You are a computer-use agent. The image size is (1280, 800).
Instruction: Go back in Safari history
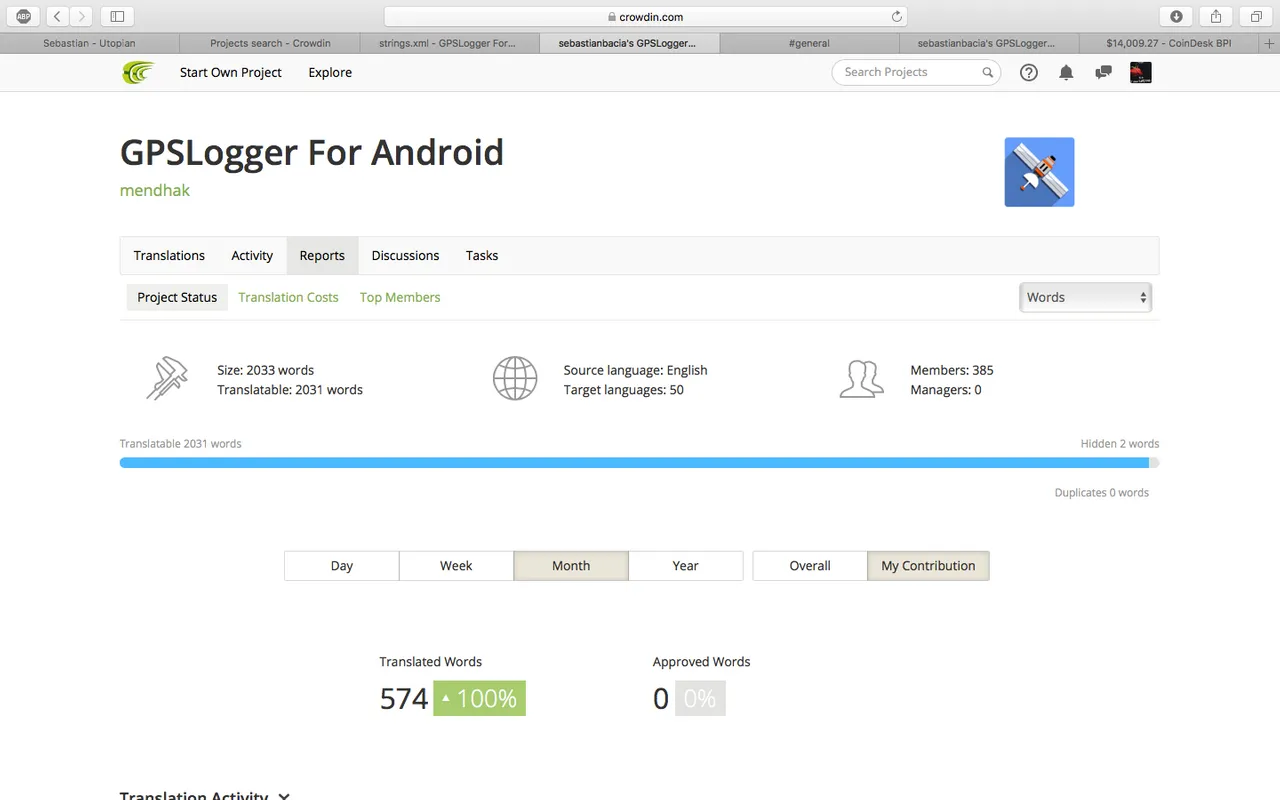click(x=57, y=16)
